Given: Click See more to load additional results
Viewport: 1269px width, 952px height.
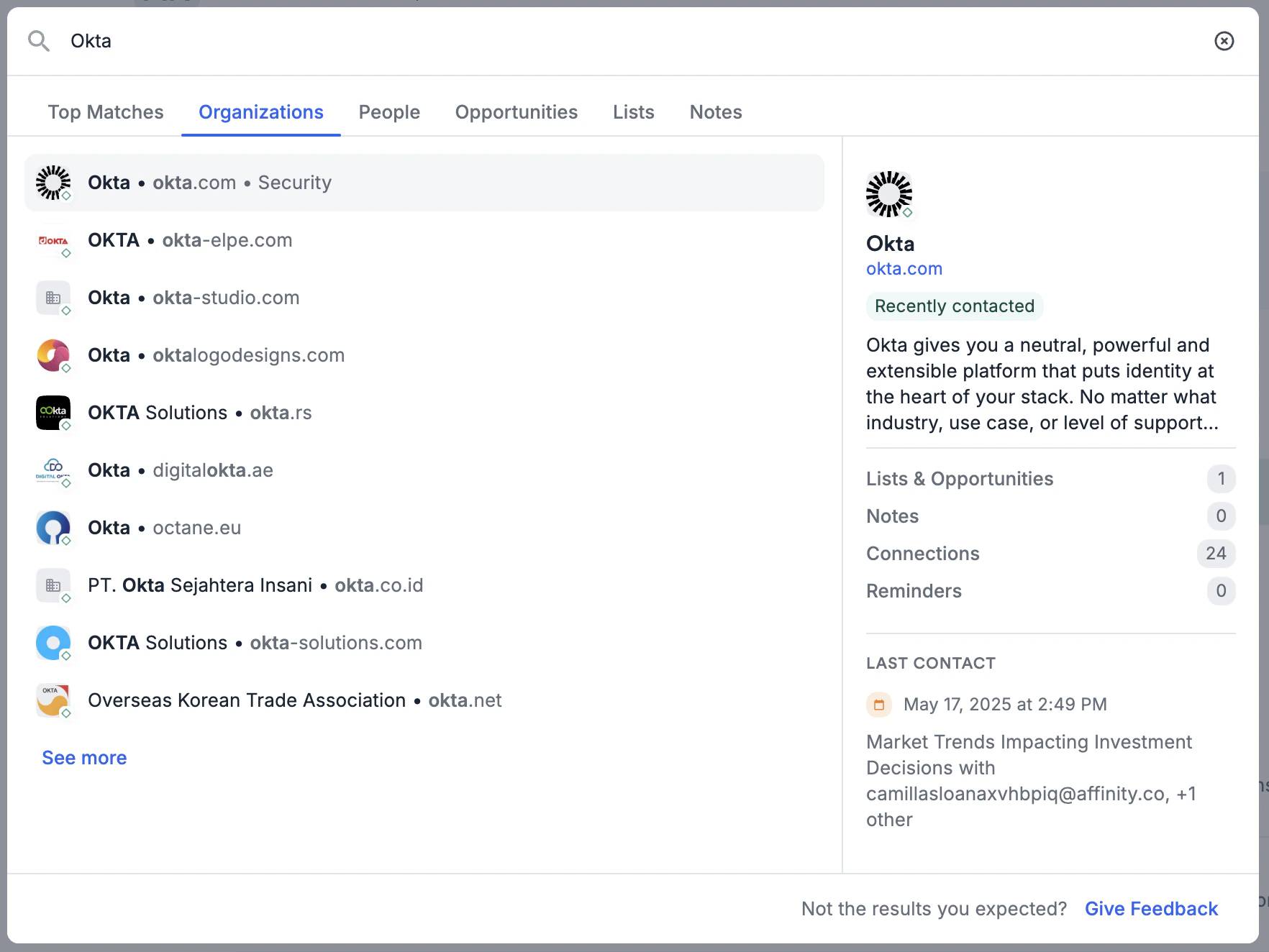Looking at the screenshot, I should pos(84,758).
